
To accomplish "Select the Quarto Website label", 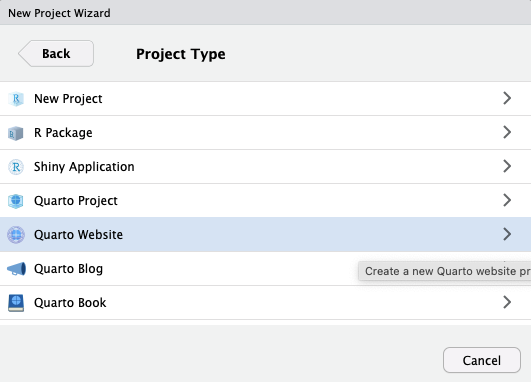I will tap(78, 235).
